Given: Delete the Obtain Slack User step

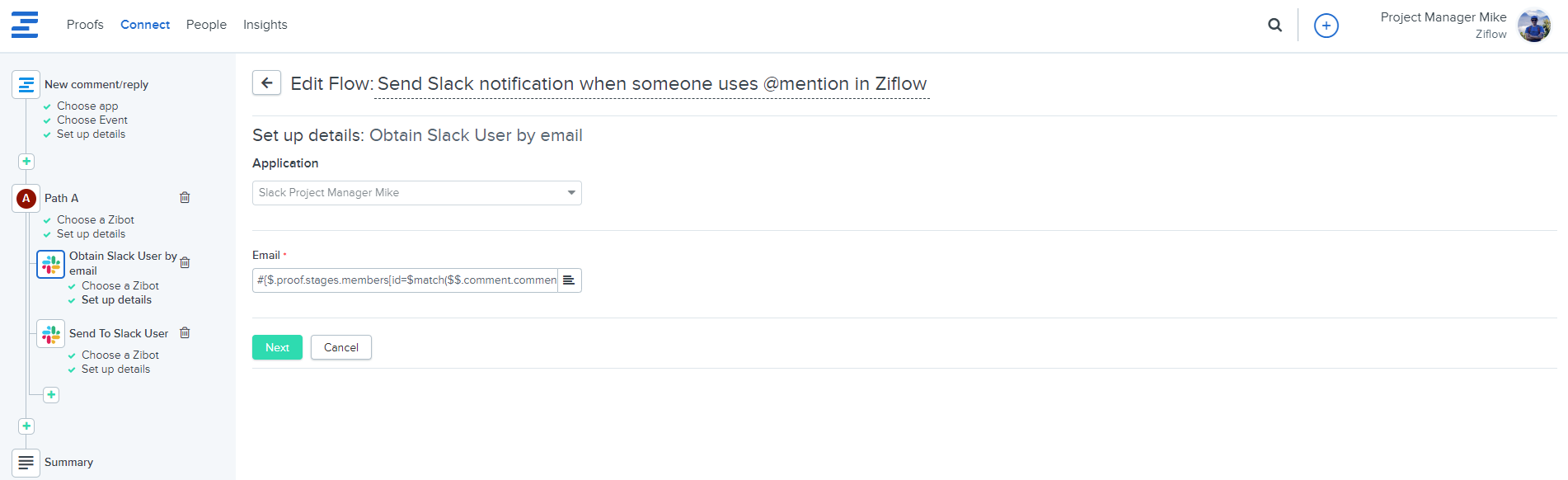Looking at the screenshot, I should click(185, 262).
